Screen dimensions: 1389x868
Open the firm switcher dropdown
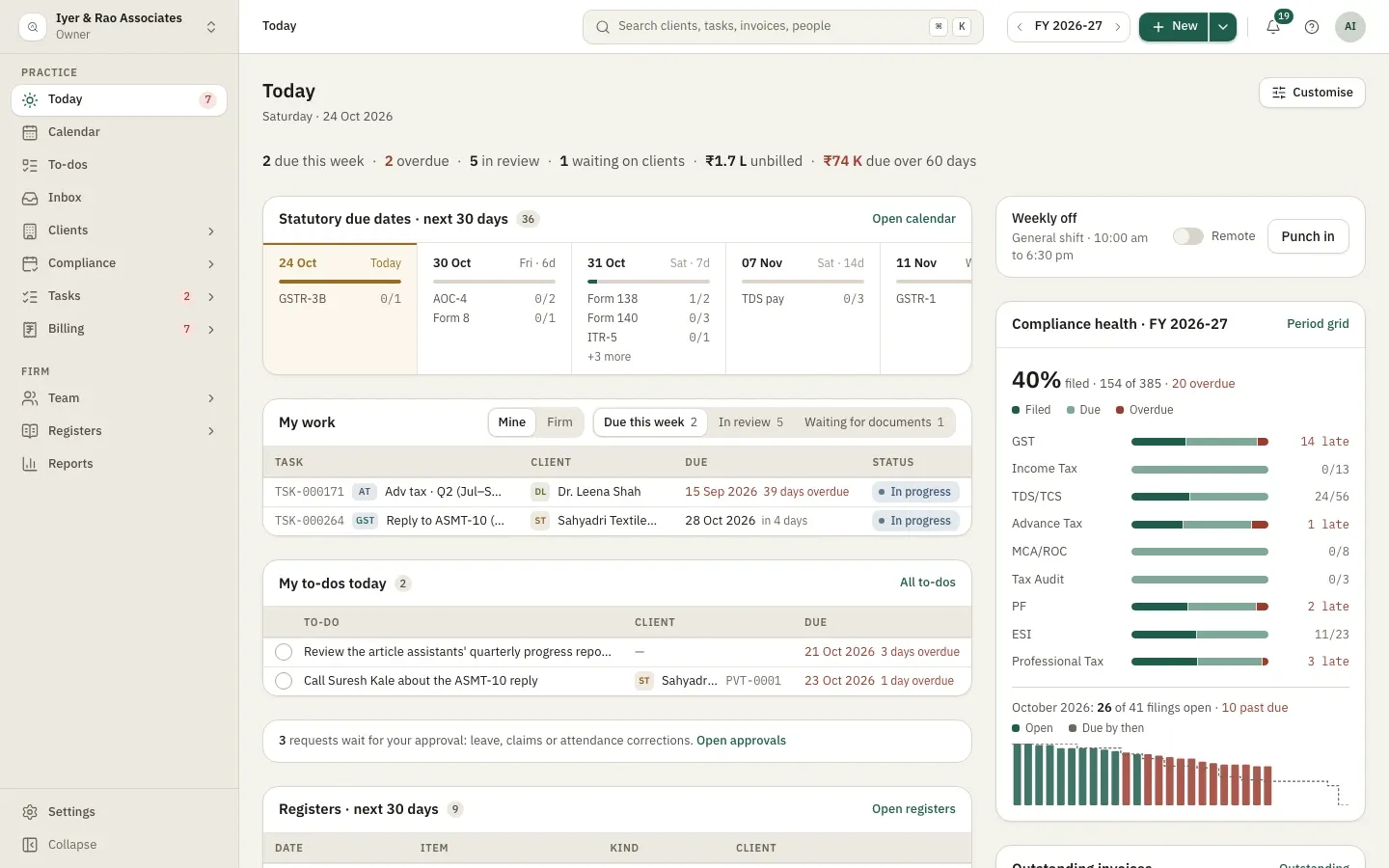point(119,27)
